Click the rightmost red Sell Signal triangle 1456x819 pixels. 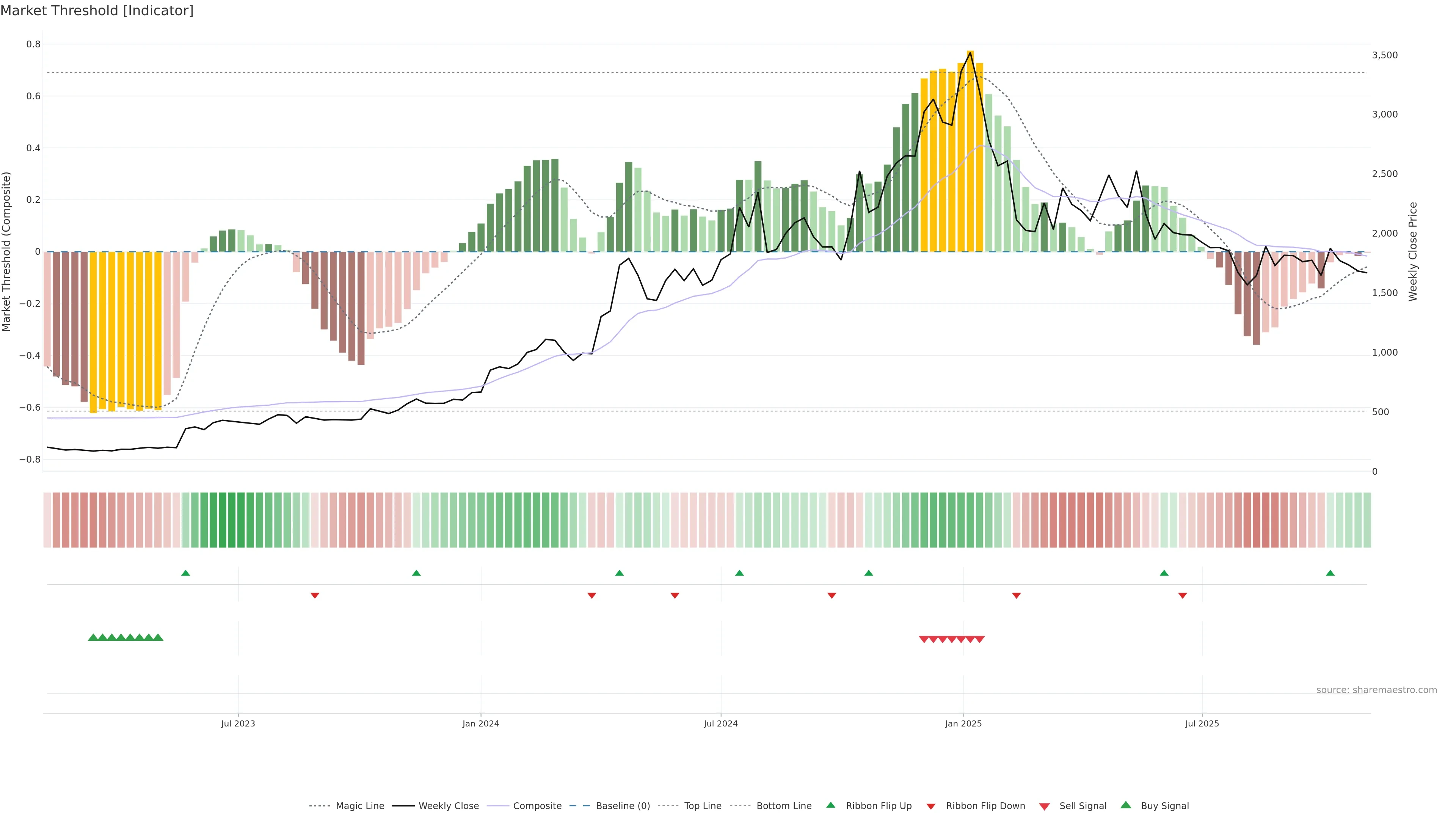coord(979,639)
